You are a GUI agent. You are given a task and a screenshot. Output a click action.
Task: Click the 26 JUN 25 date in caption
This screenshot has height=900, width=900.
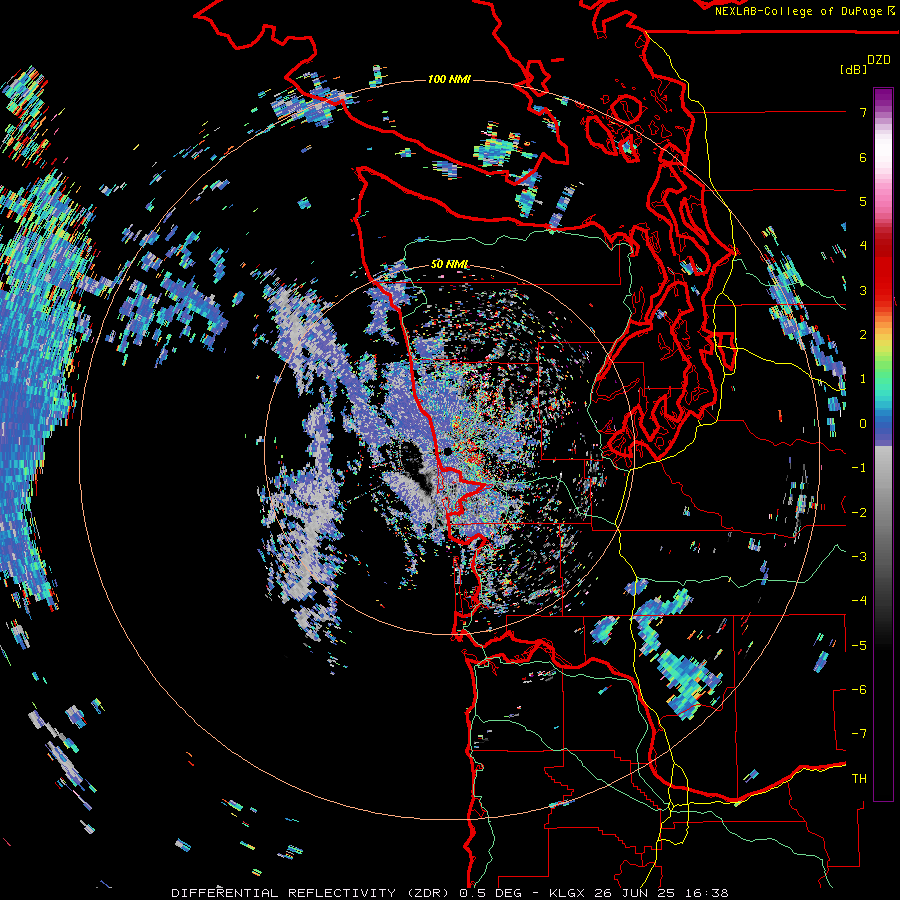click(x=635, y=893)
